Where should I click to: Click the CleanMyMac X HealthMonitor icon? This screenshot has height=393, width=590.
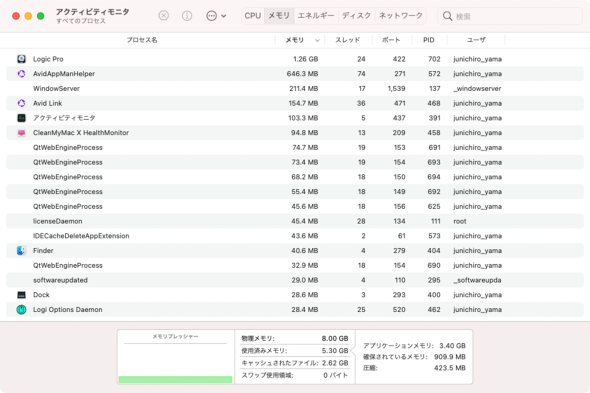coord(21,133)
